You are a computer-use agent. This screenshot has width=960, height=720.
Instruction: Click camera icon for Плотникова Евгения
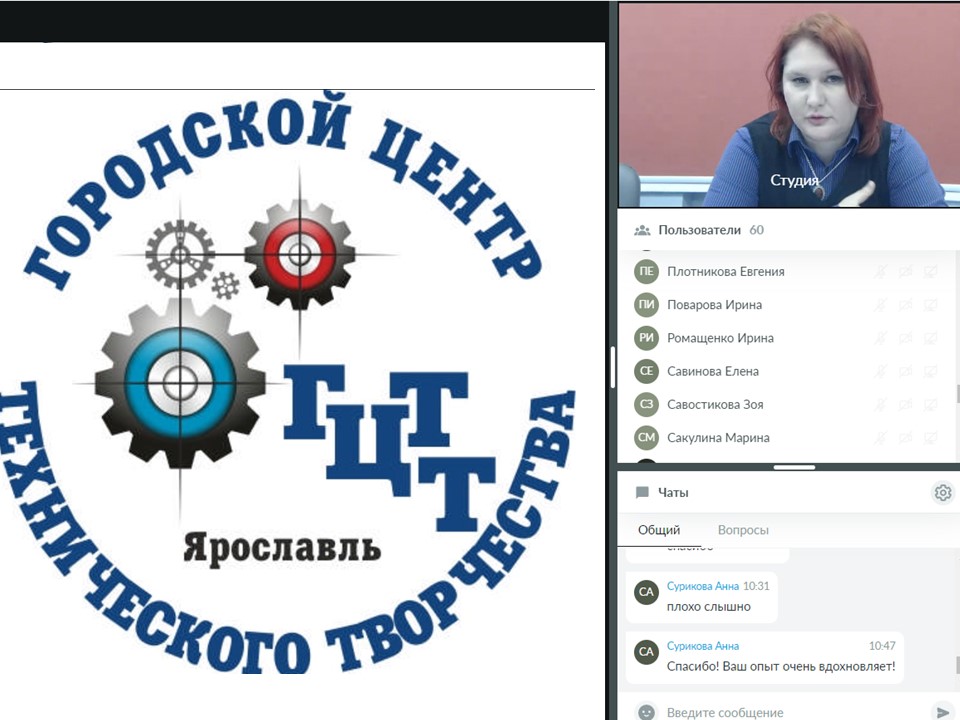pyautogui.click(x=906, y=271)
